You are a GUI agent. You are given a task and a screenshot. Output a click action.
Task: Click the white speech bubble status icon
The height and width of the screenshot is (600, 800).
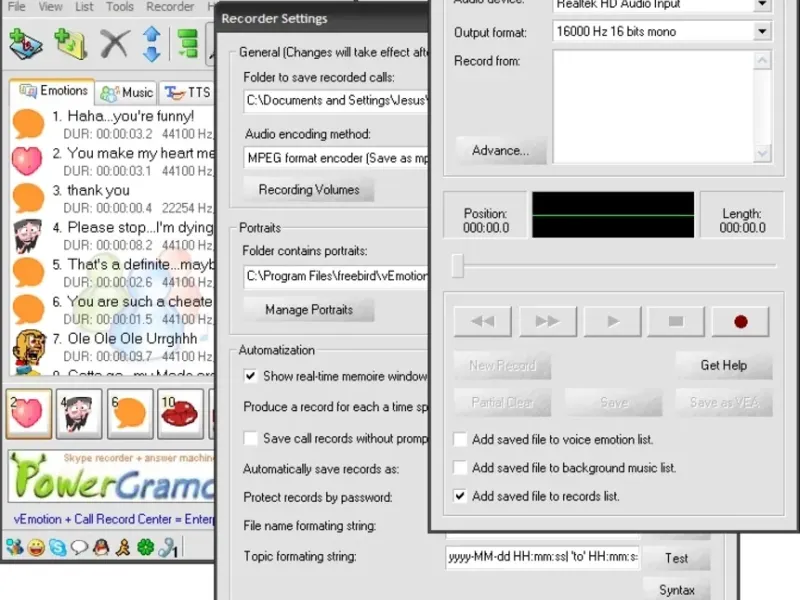(79, 548)
